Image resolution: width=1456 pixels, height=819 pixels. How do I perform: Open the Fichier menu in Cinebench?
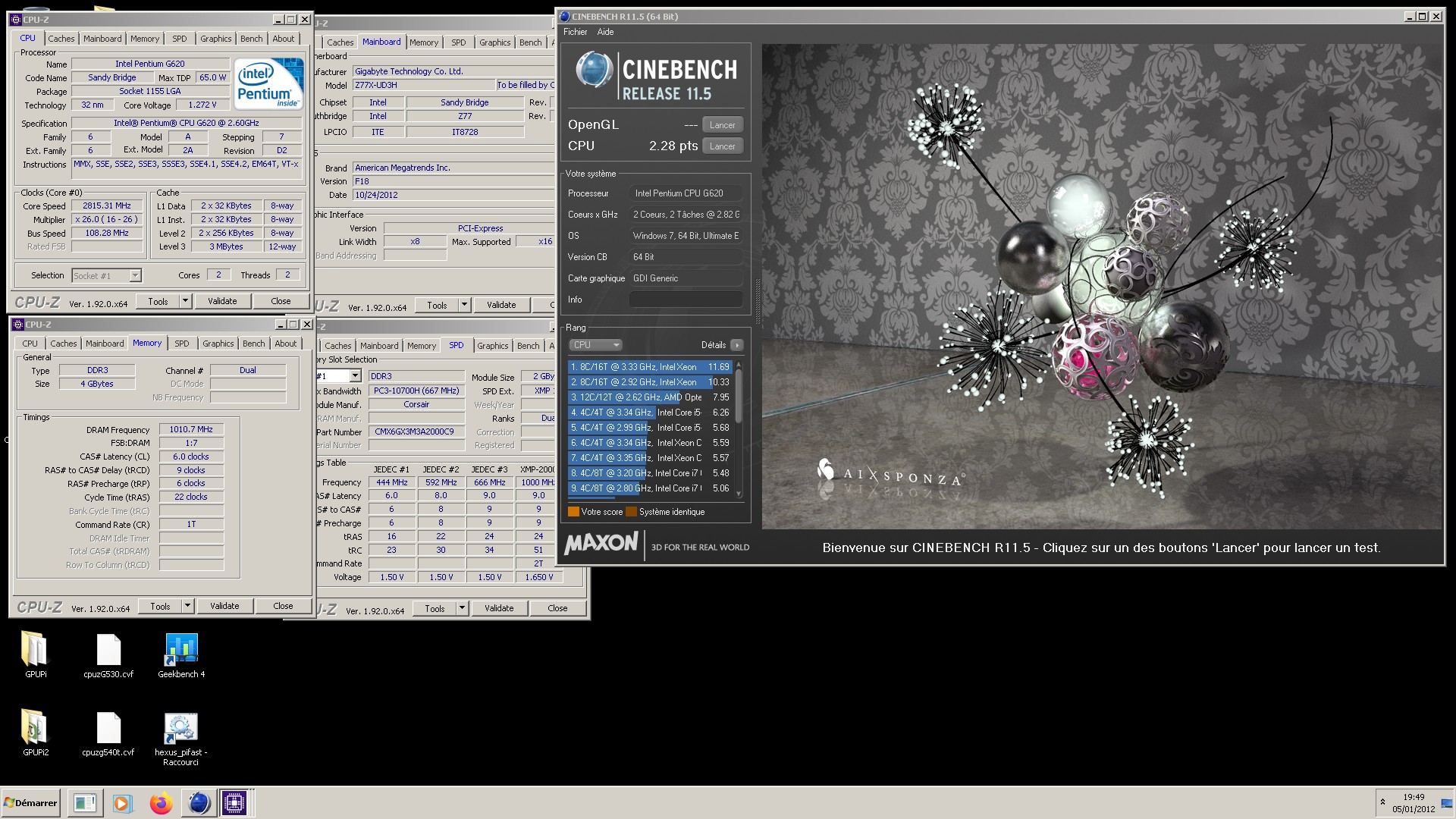[575, 32]
